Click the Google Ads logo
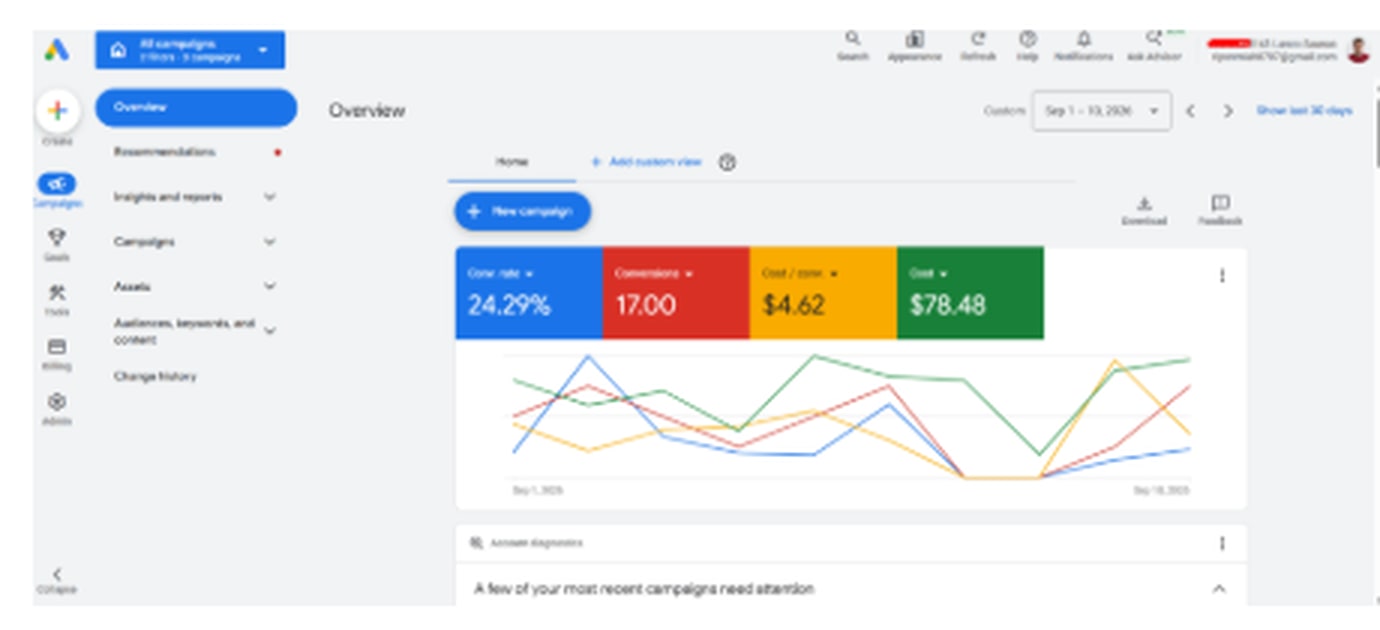Viewport: 1380px width, 630px height. [x=56, y=50]
